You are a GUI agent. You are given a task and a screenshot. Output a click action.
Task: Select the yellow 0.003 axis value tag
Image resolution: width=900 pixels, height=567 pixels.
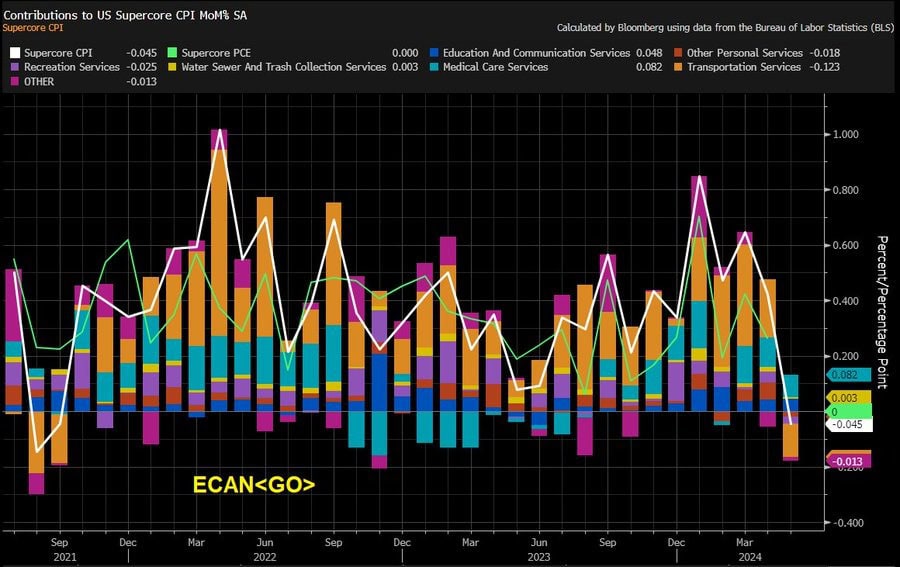(x=848, y=399)
